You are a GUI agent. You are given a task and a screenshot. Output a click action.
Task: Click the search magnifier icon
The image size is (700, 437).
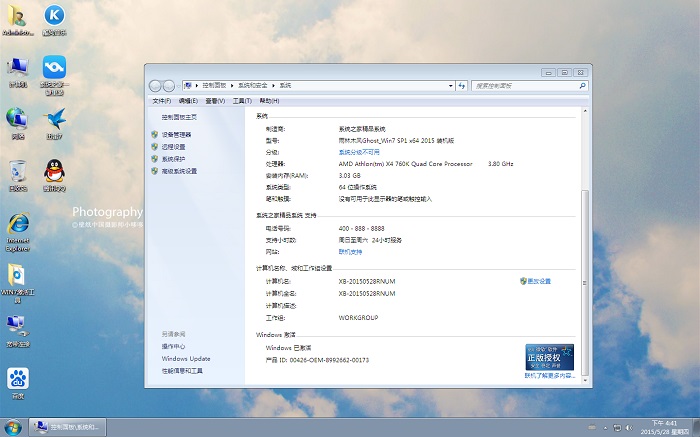coord(582,86)
